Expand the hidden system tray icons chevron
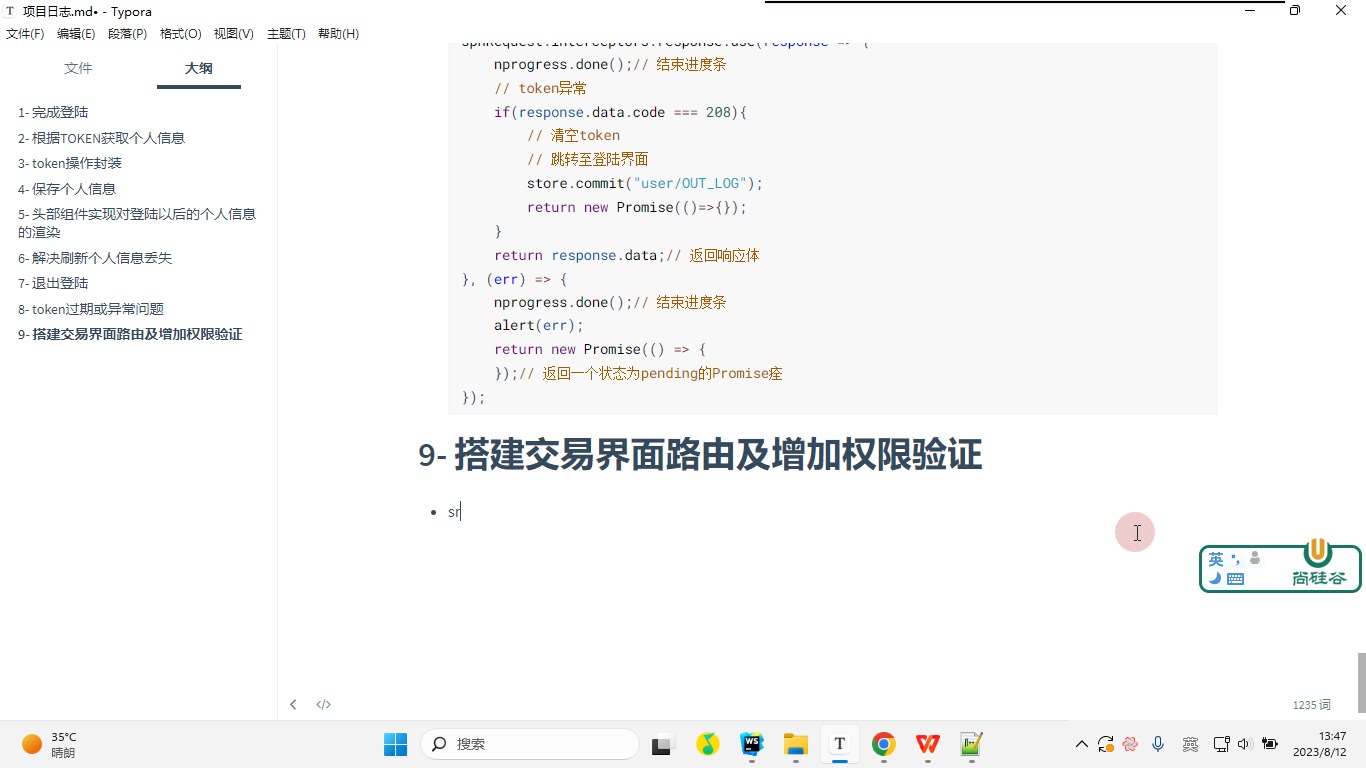This screenshot has height=768, width=1366. click(x=1081, y=744)
